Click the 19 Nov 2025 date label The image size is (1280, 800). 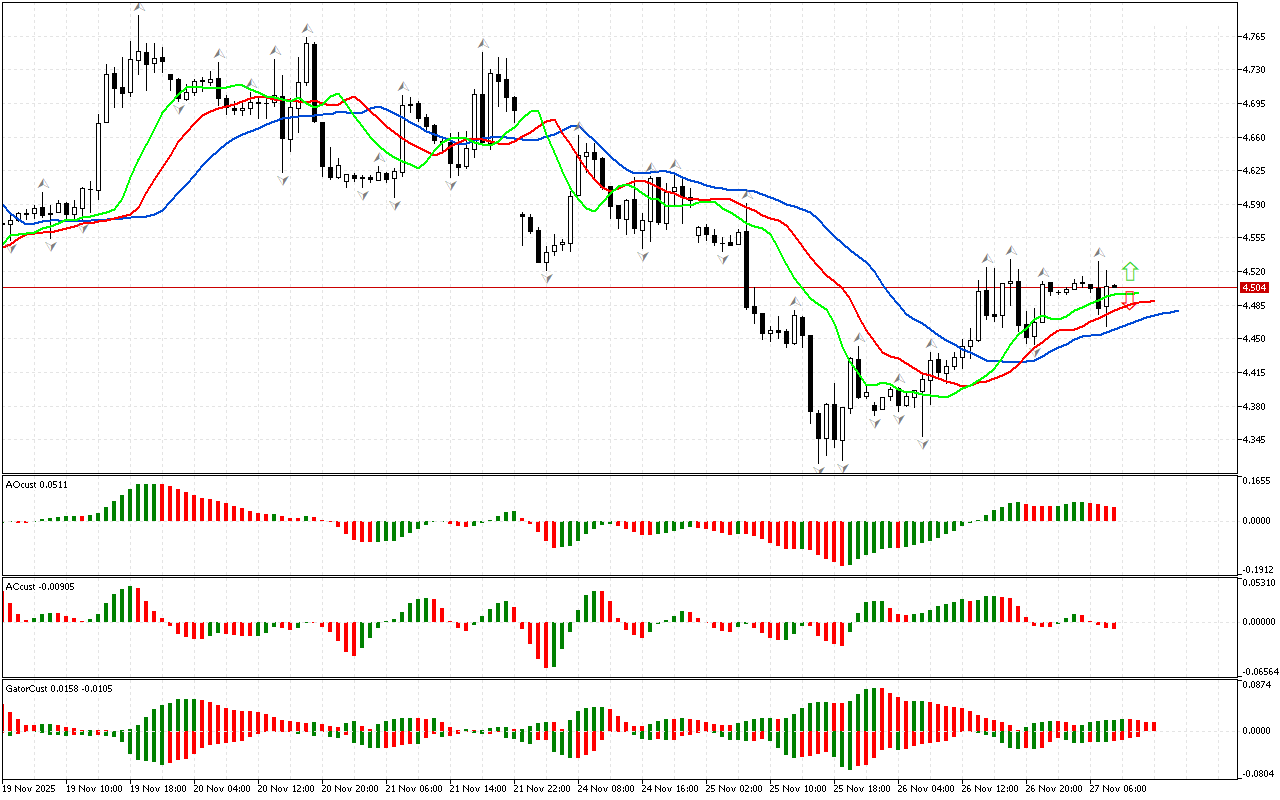click(x=31, y=788)
